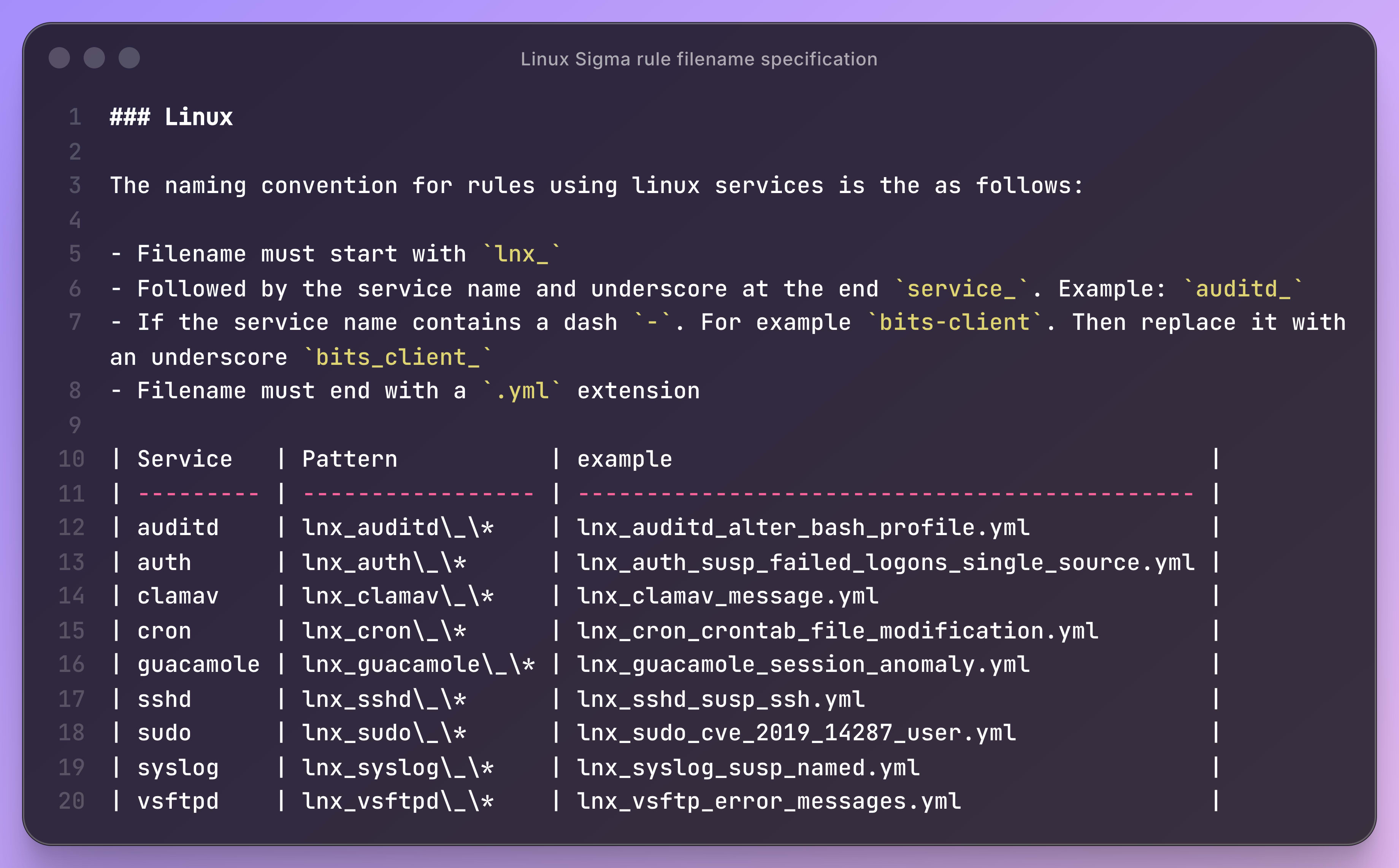
Task: Click the lnx_sshd\_\* pattern cell
Action: [384, 699]
